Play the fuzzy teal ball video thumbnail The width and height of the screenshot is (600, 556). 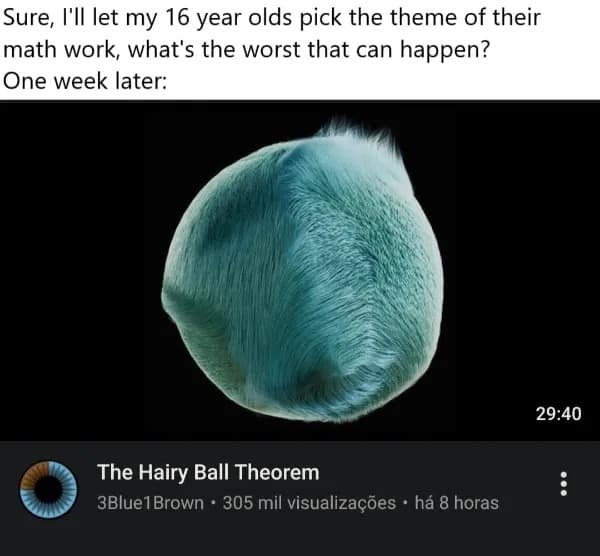(x=300, y=271)
